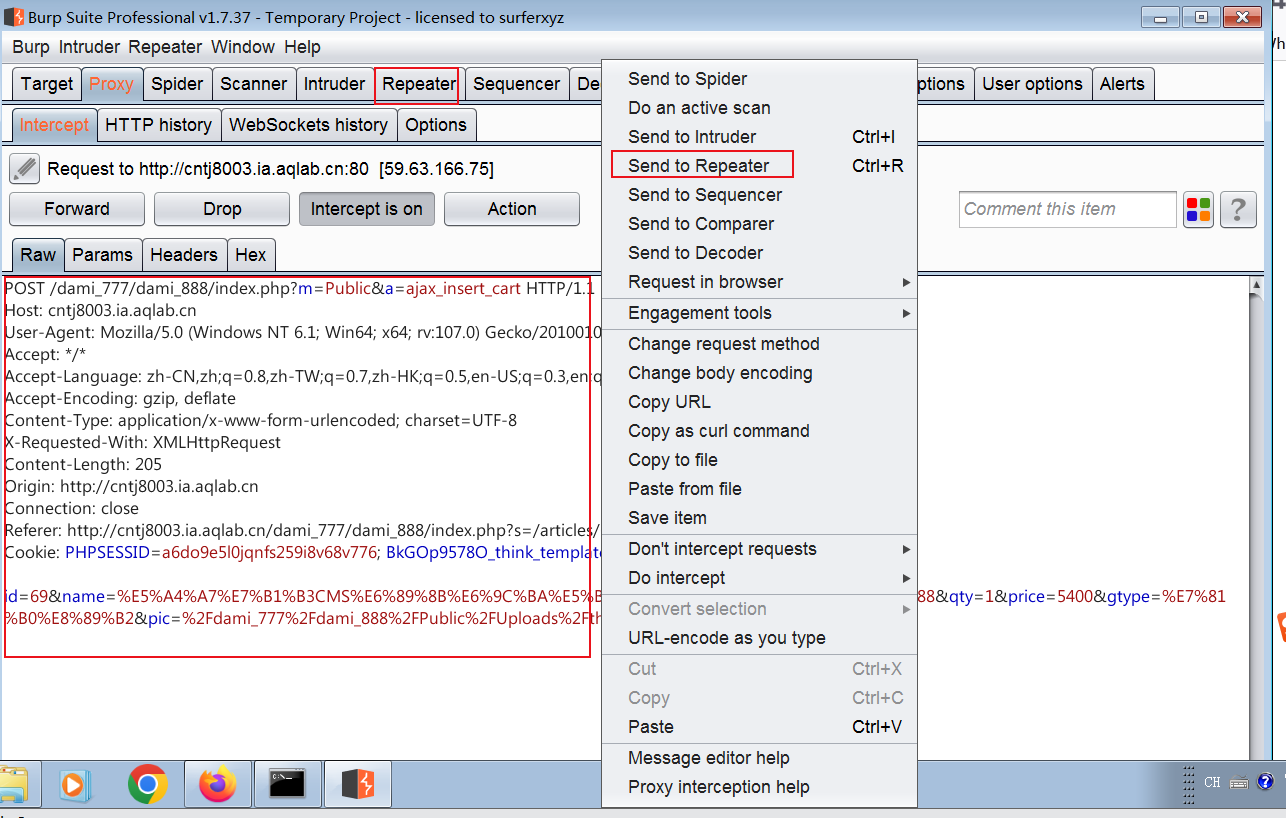Select Paste in context menu
The image size is (1286, 818).
point(759,727)
